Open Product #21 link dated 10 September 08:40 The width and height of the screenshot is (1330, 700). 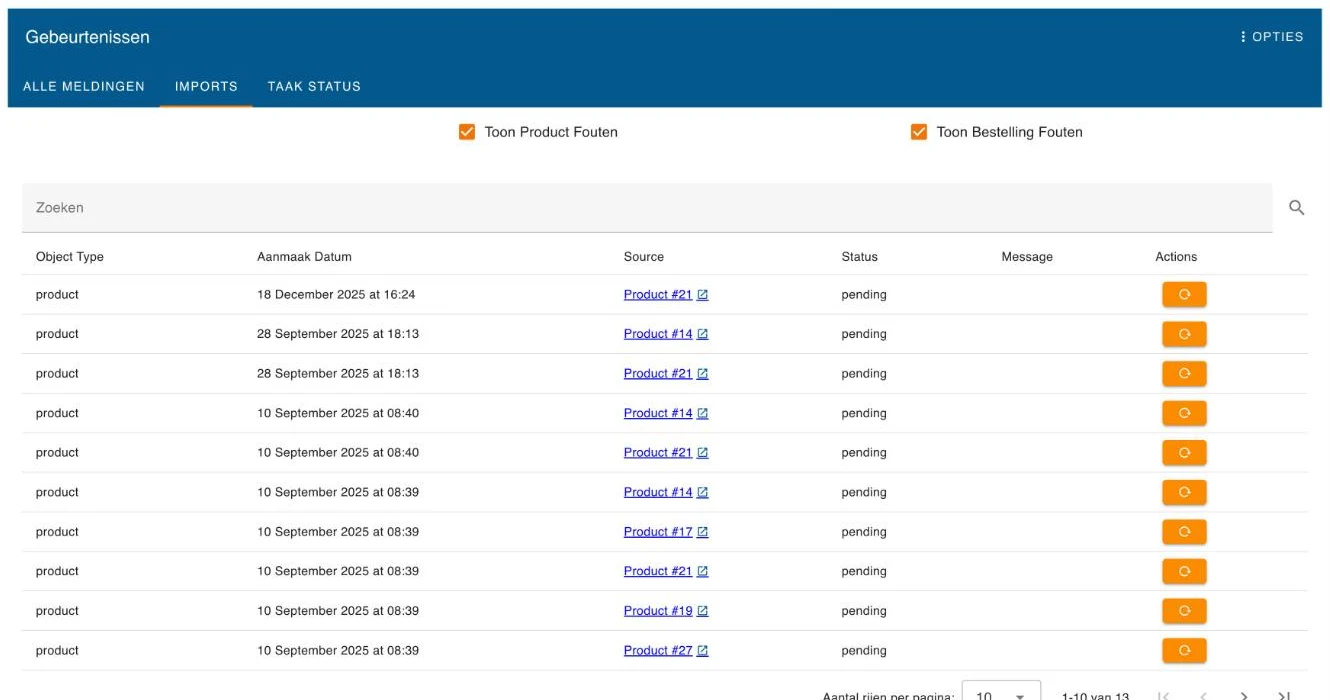click(x=658, y=453)
